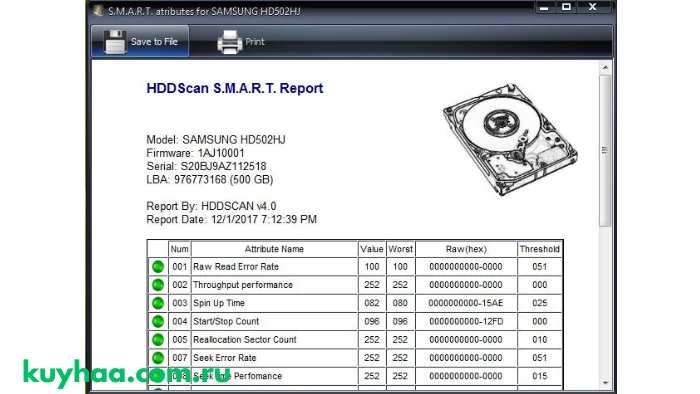
Task: Click the green status dot for Seek Error Rate
Action: coord(158,358)
